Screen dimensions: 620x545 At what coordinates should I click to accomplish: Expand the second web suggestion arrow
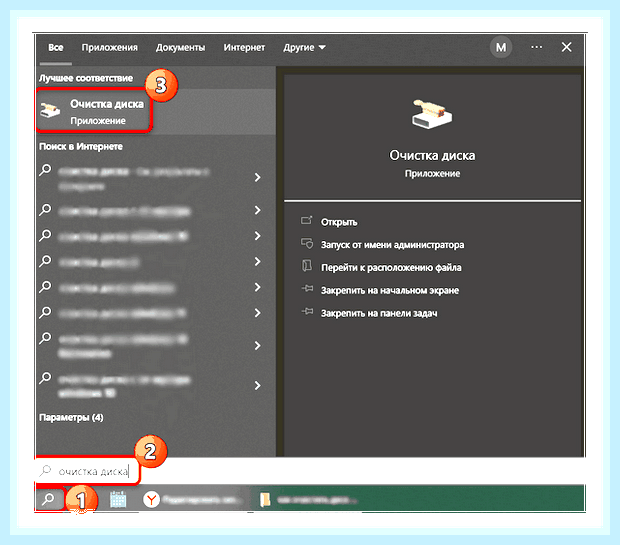coord(258,210)
